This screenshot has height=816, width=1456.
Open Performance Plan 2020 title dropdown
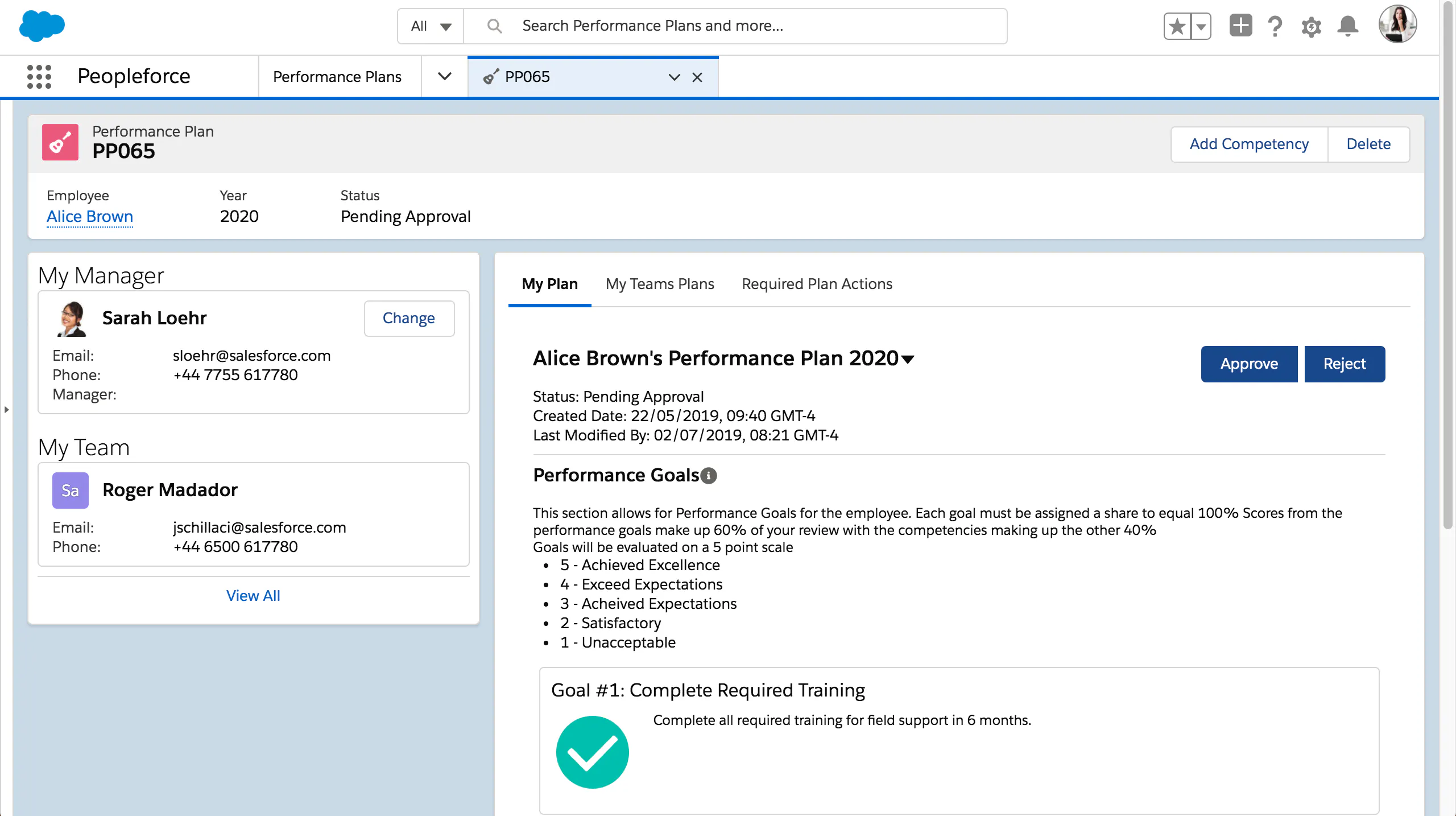[x=908, y=359]
